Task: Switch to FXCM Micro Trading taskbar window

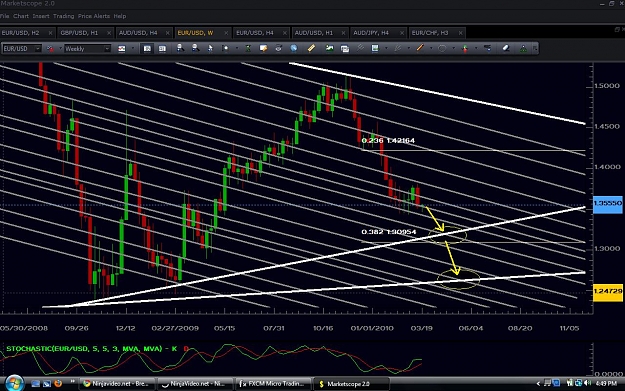Action: (x=273, y=384)
